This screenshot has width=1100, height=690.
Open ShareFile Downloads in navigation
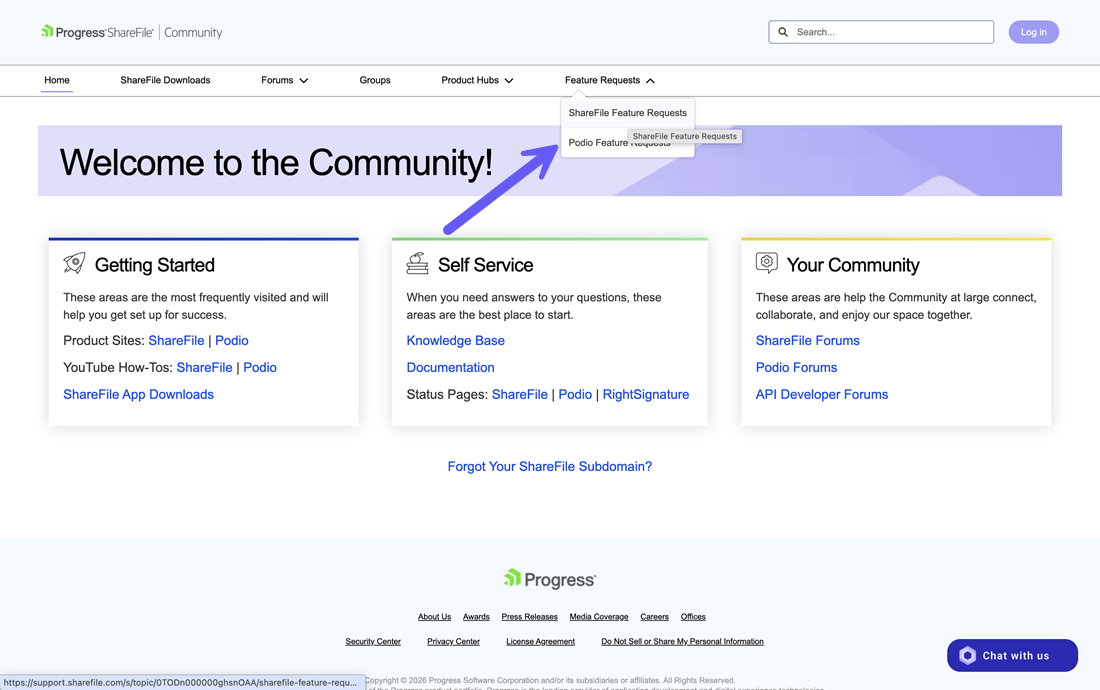(x=166, y=80)
